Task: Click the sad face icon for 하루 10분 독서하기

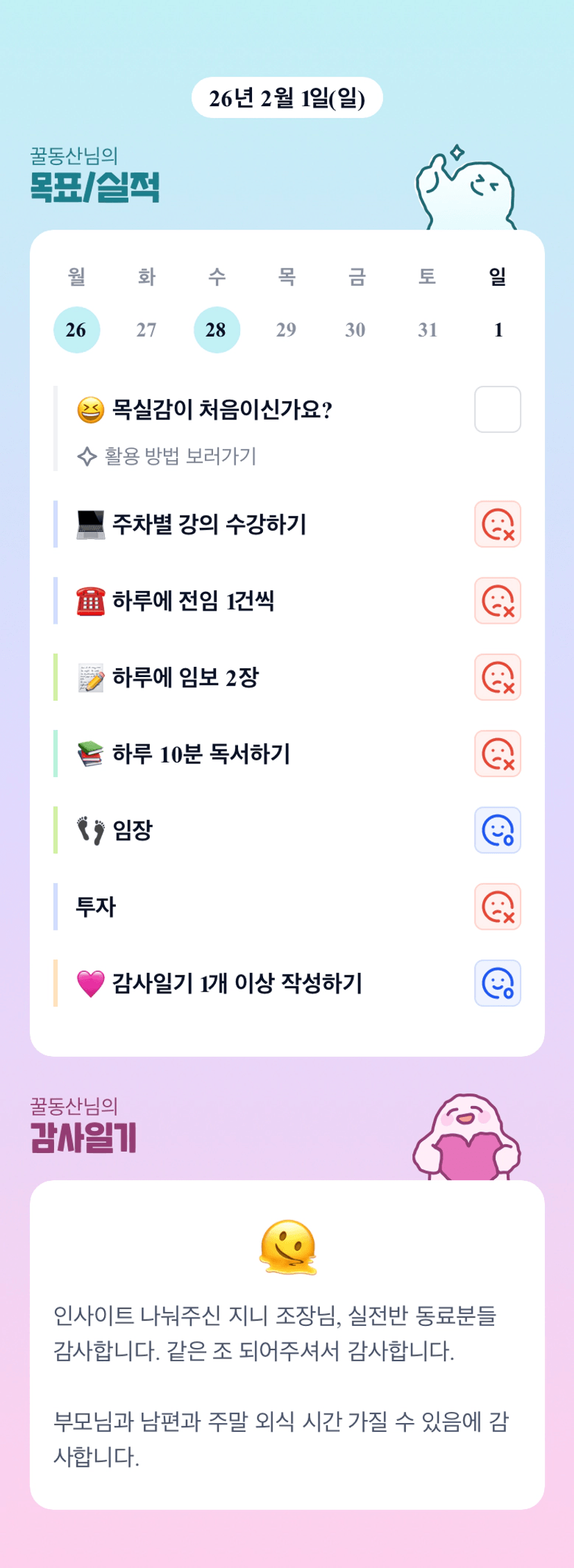Action: [x=497, y=753]
